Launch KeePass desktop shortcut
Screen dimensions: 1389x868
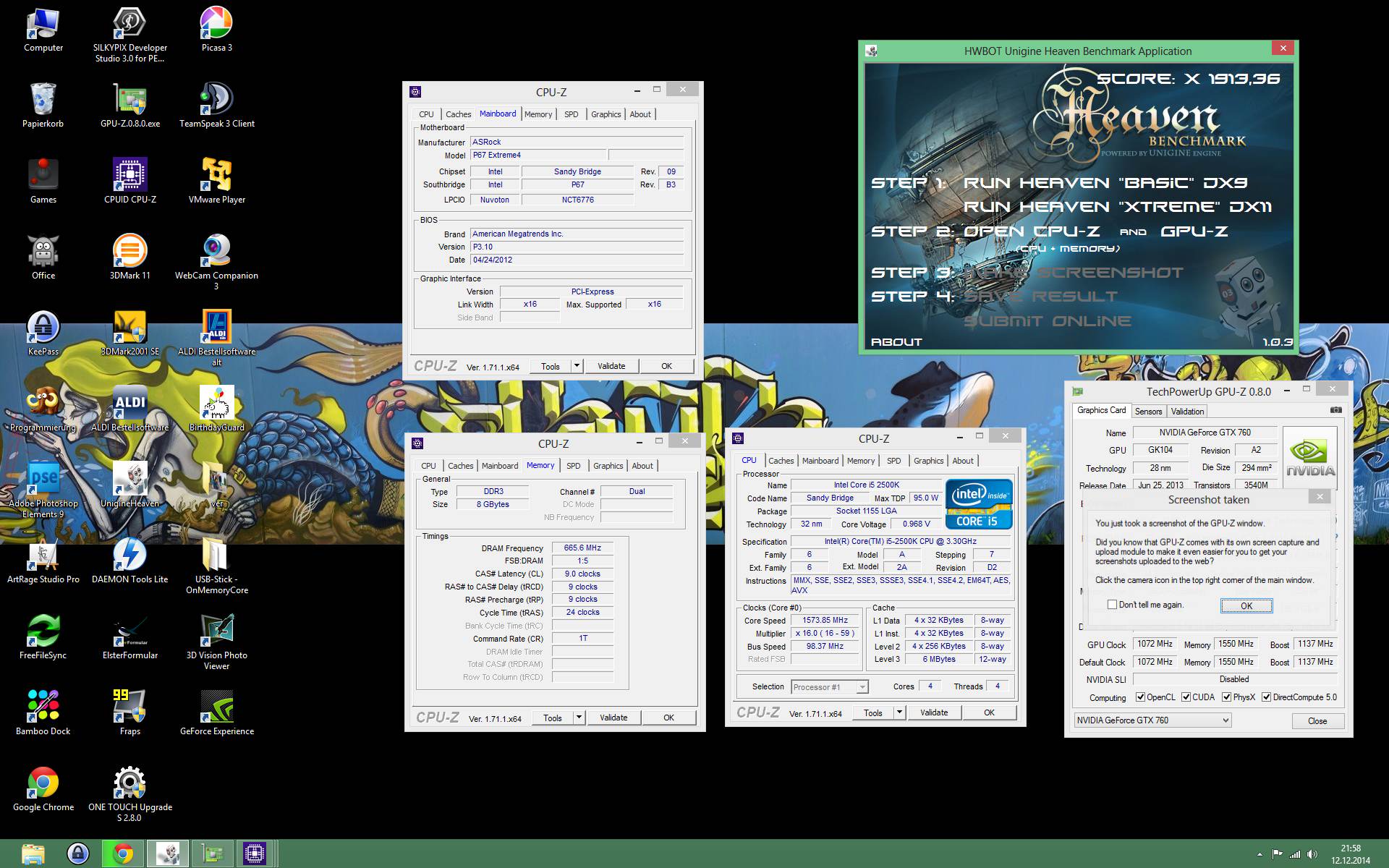pos(43,333)
